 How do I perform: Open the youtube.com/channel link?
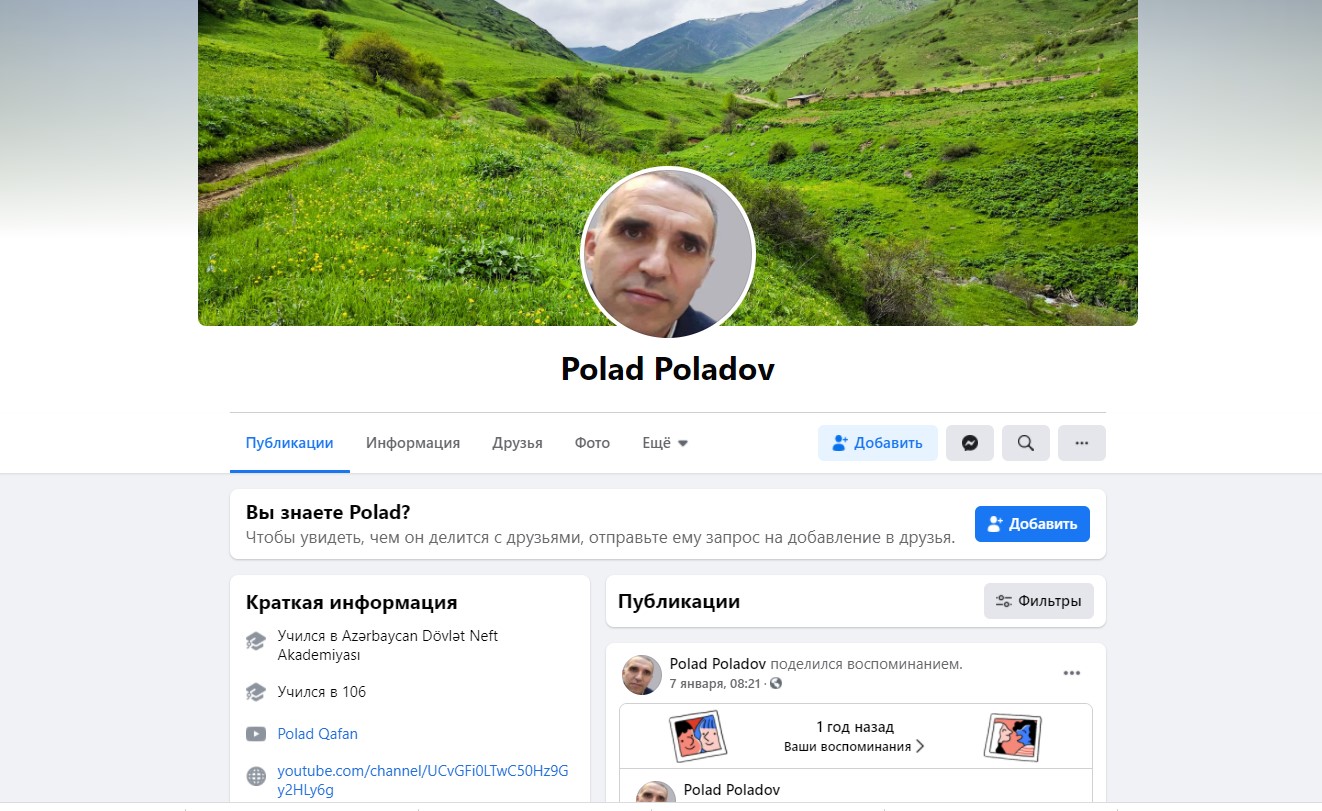[423, 780]
